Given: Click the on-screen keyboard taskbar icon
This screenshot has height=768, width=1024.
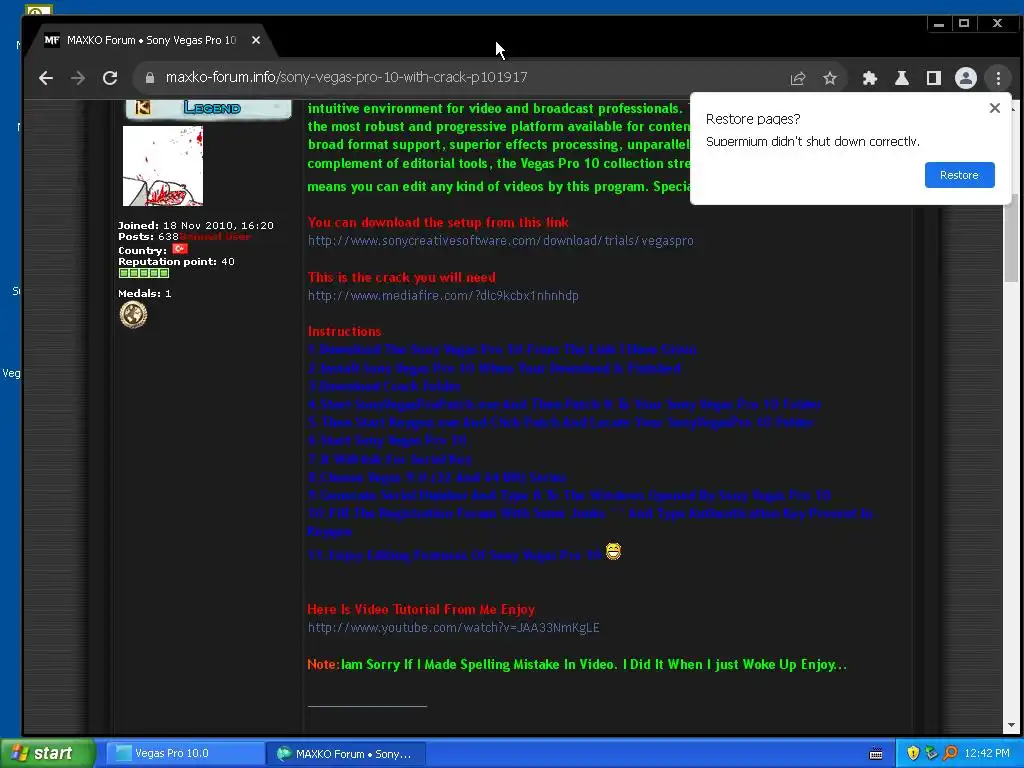Looking at the screenshot, I should pyautogui.click(x=876, y=754).
